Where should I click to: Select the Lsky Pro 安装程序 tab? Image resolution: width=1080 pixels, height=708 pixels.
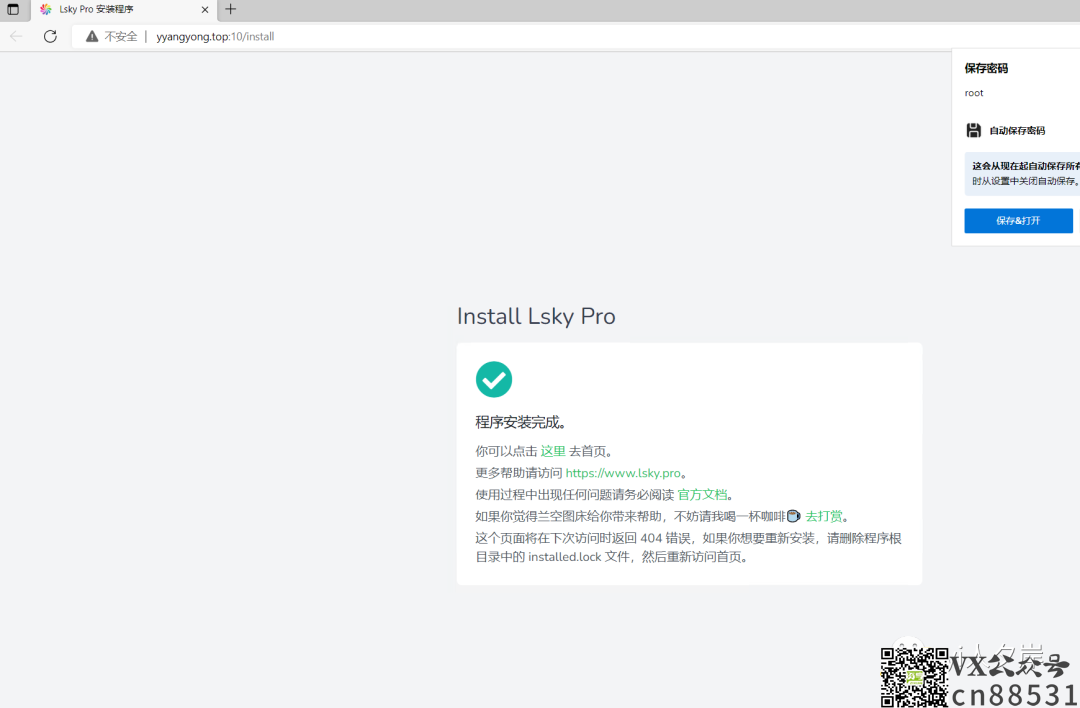click(124, 10)
